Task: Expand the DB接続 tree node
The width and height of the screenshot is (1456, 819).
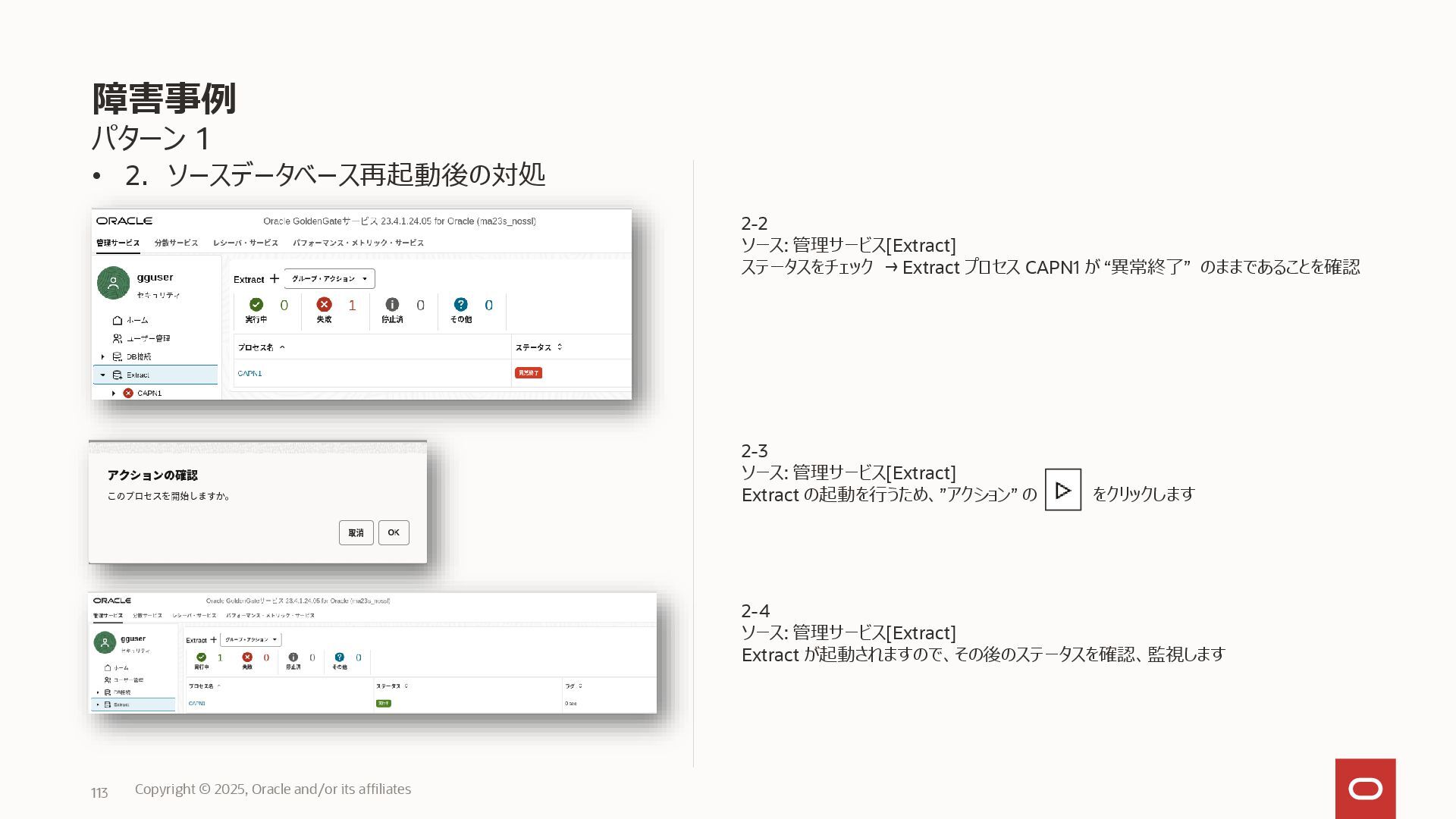Action: pyautogui.click(x=103, y=356)
